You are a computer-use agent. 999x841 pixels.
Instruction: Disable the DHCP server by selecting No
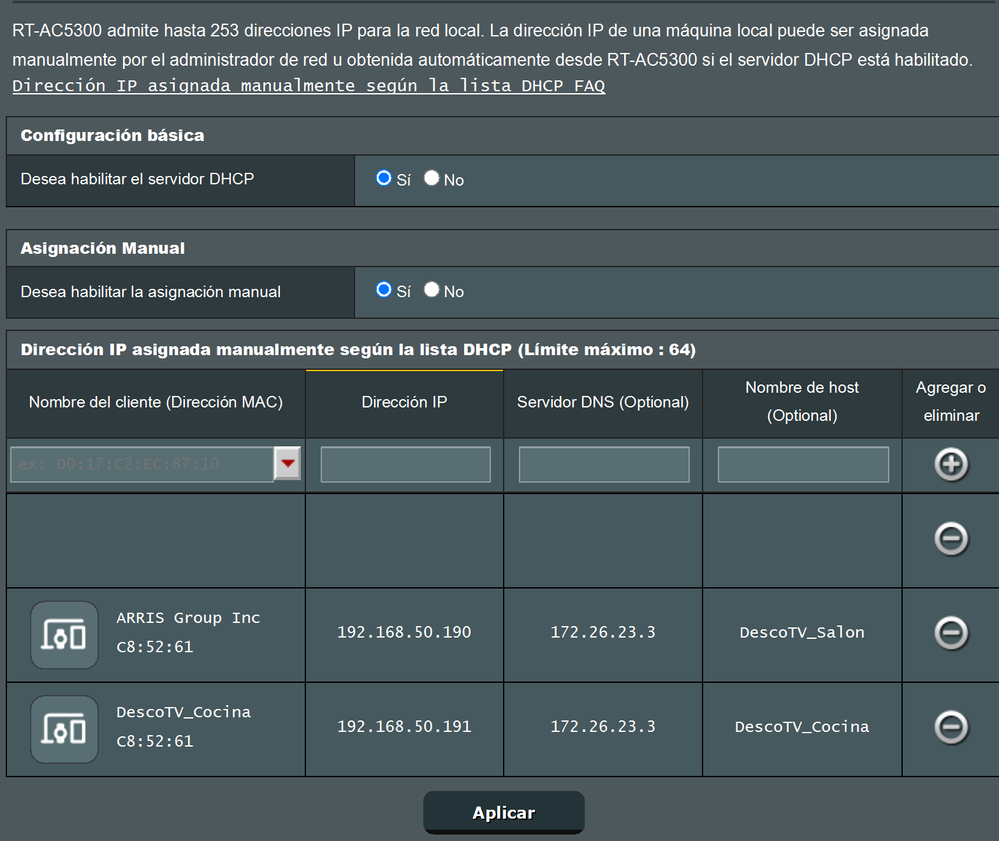(431, 180)
